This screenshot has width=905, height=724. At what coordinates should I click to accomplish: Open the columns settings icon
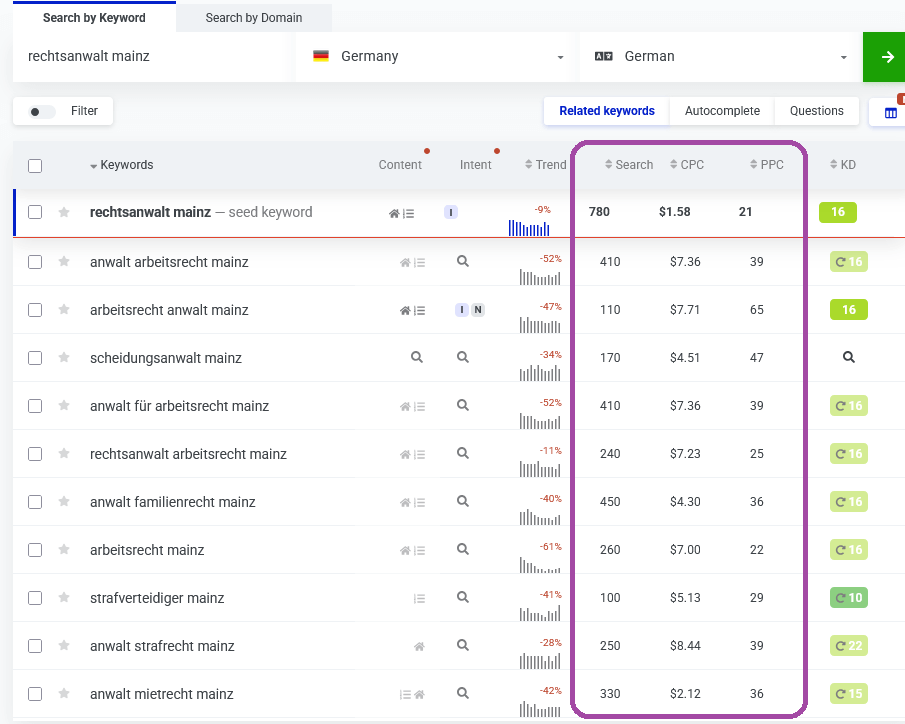click(891, 113)
